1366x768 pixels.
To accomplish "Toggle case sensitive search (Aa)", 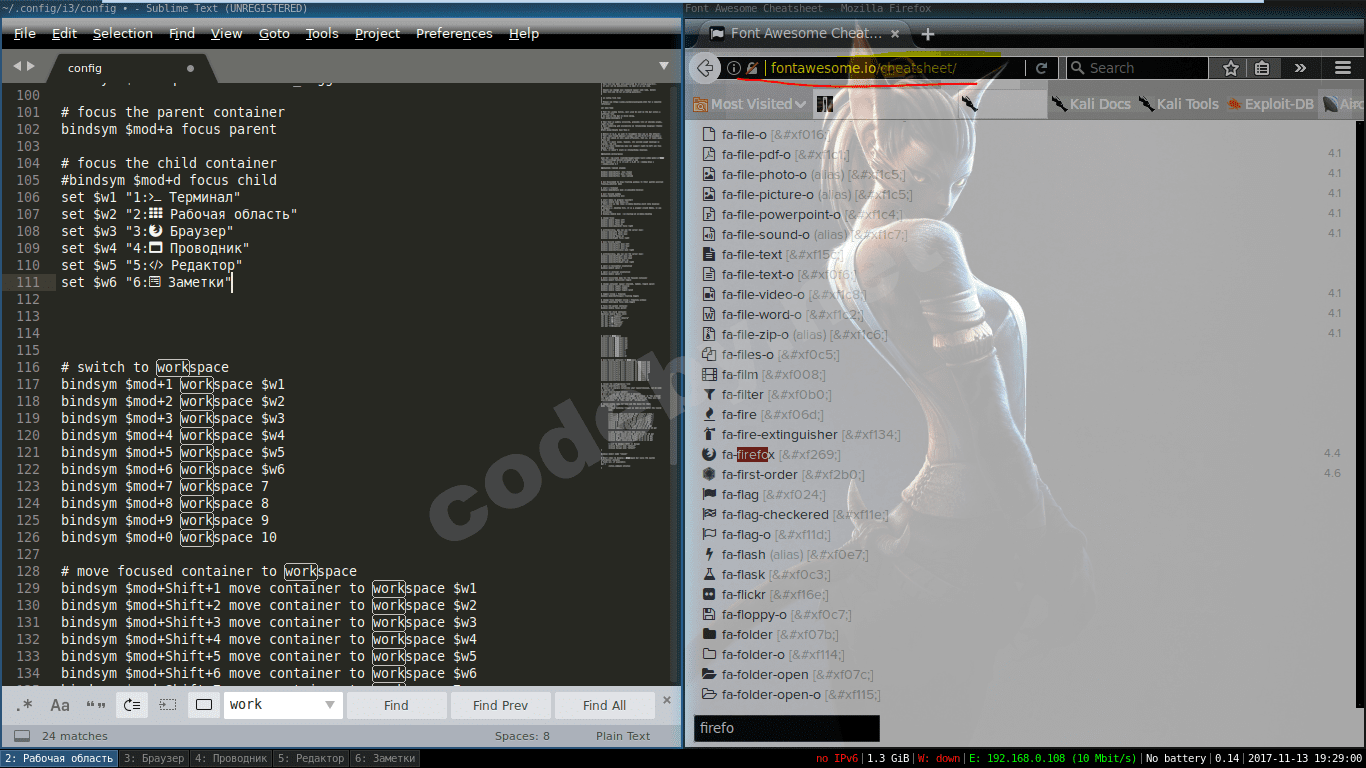I will [60, 705].
